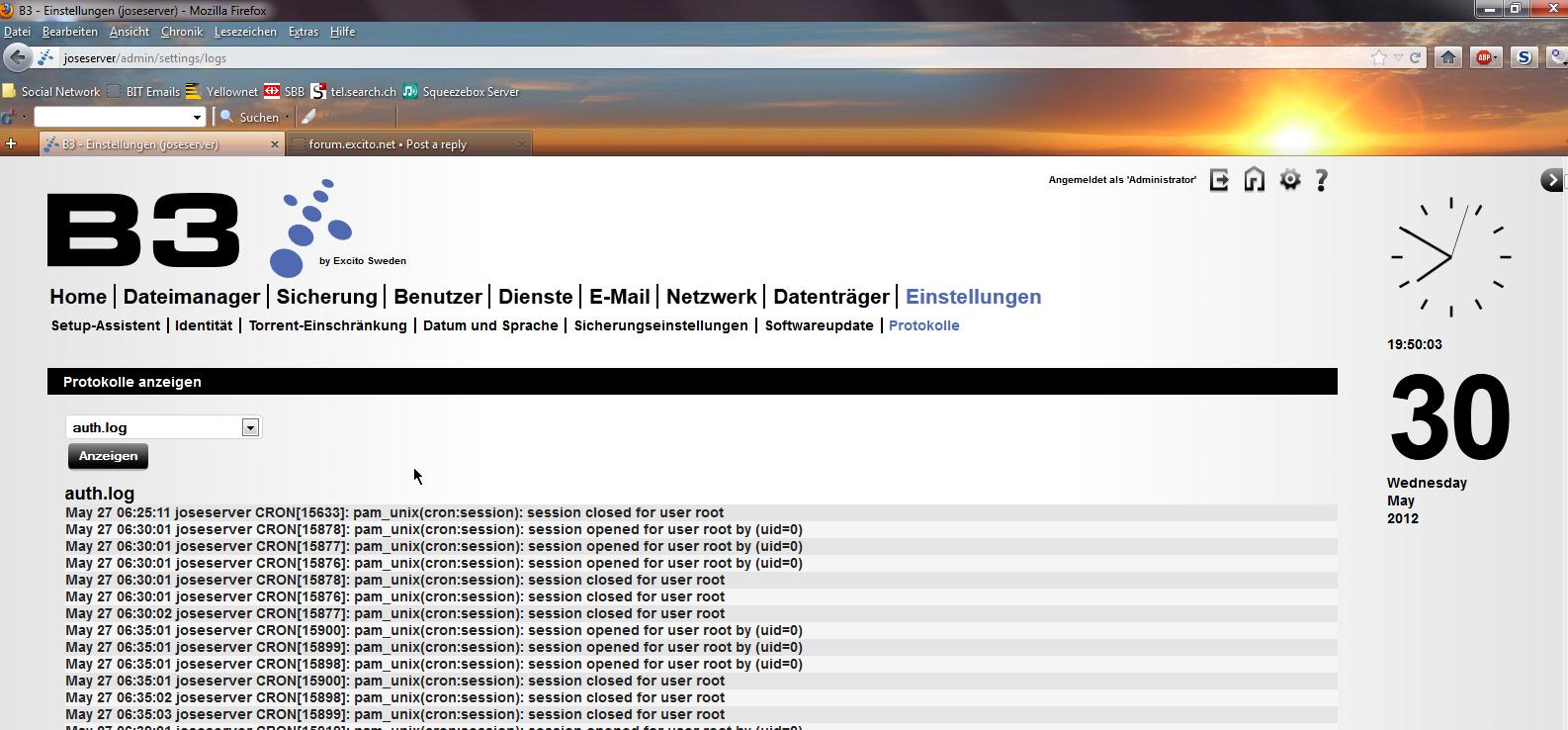Screen dimensions: 1568x730
Task: Open the Google toolbar search box dropdown
Action: [x=197, y=117]
